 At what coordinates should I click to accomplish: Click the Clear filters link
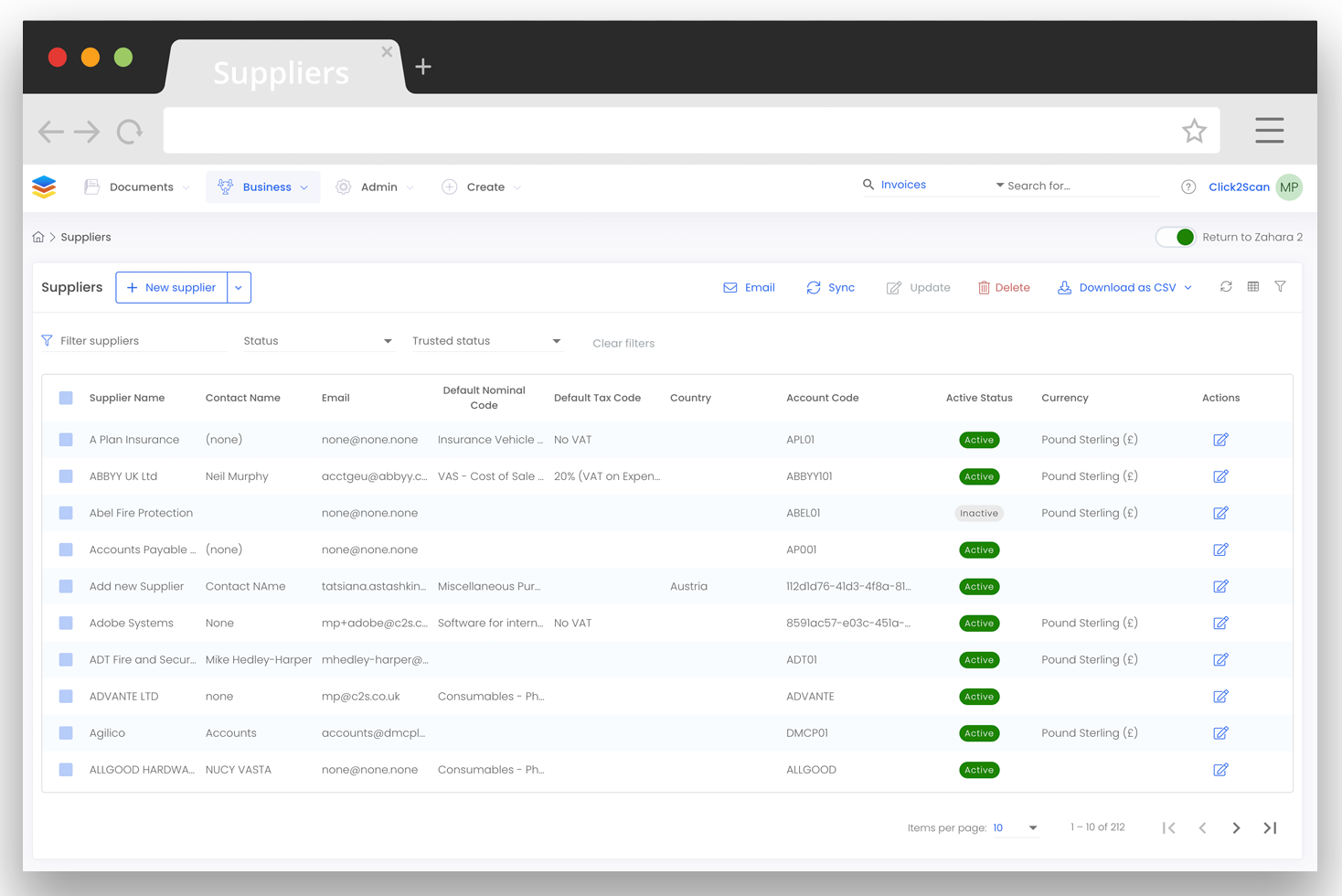(x=623, y=343)
